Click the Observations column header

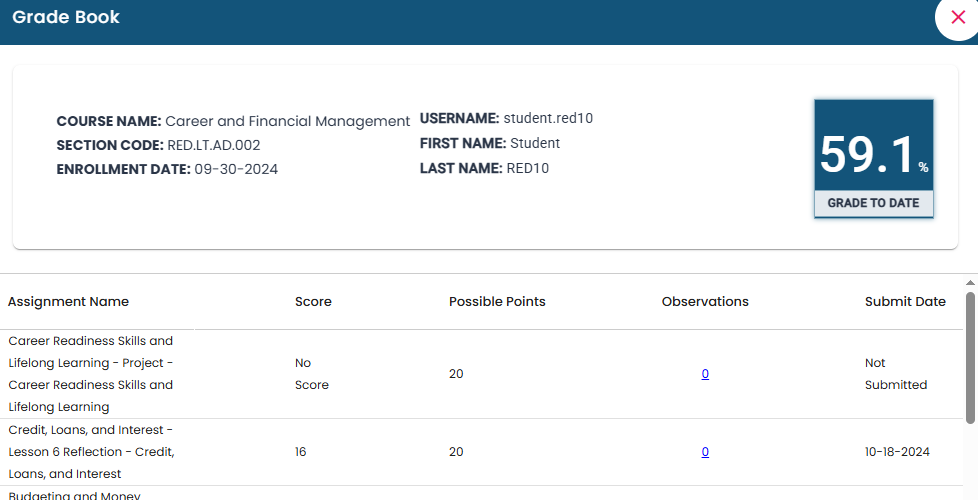pos(705,302)
